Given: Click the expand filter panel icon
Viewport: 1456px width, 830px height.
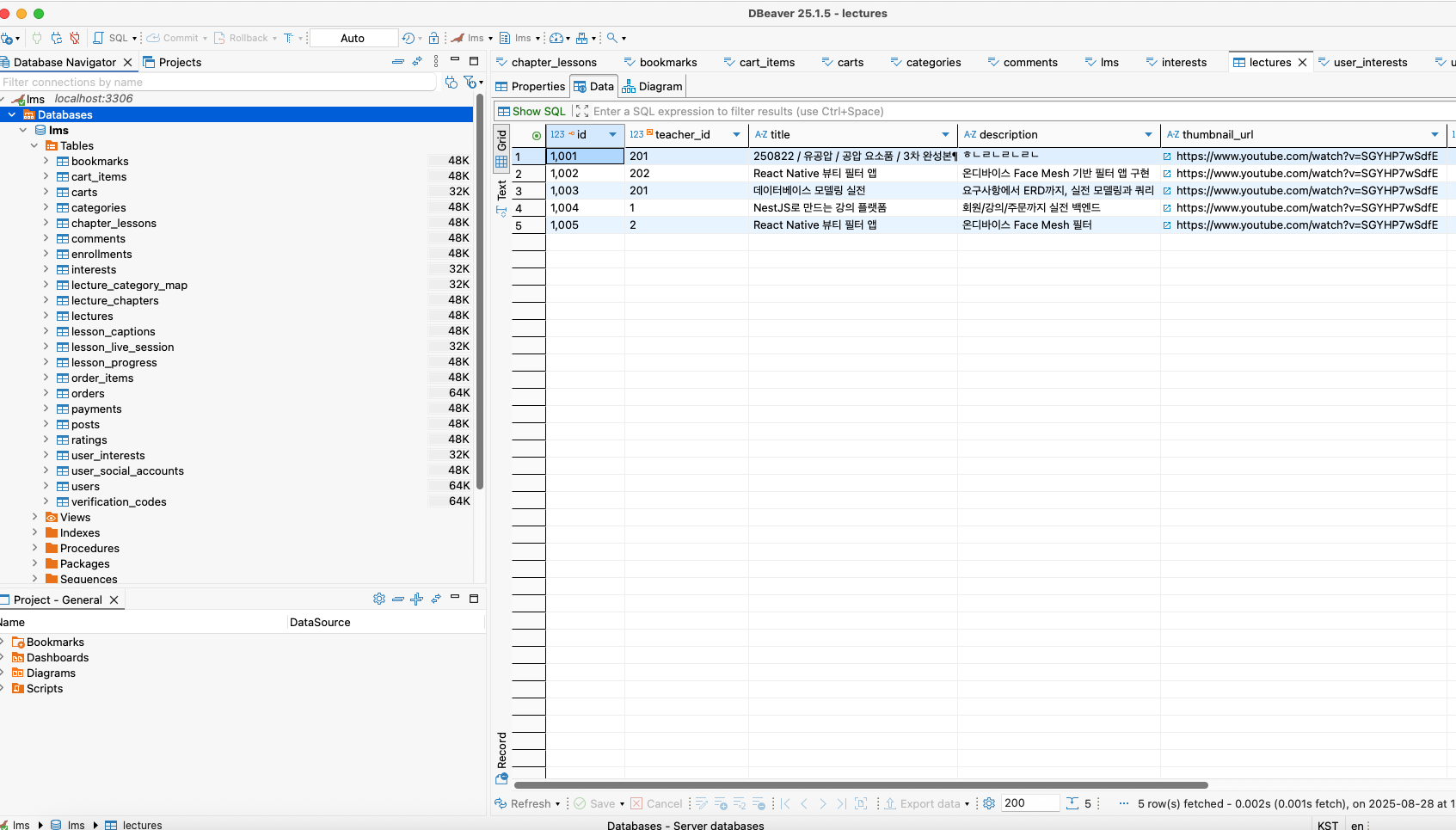Looking at the screenshot, I should 582,111.
